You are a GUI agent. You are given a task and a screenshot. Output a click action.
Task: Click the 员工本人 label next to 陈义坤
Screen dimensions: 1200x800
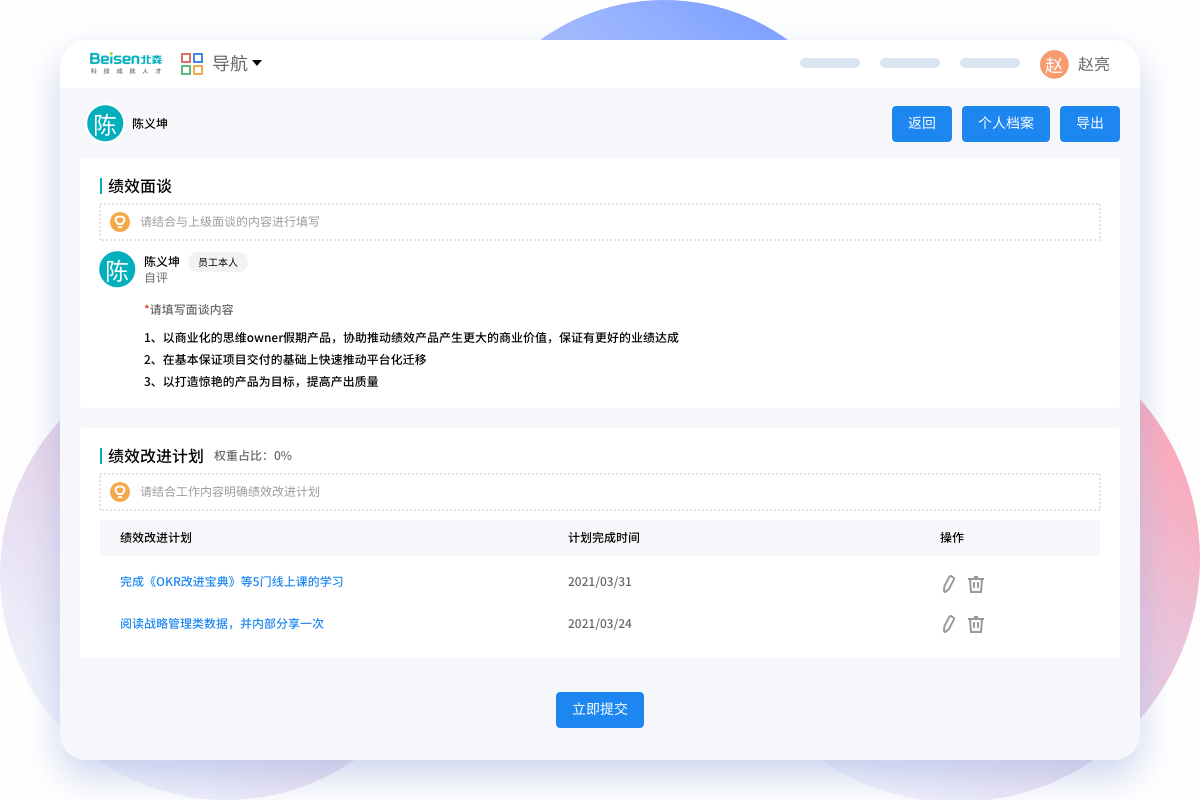(x=218, y=263)
